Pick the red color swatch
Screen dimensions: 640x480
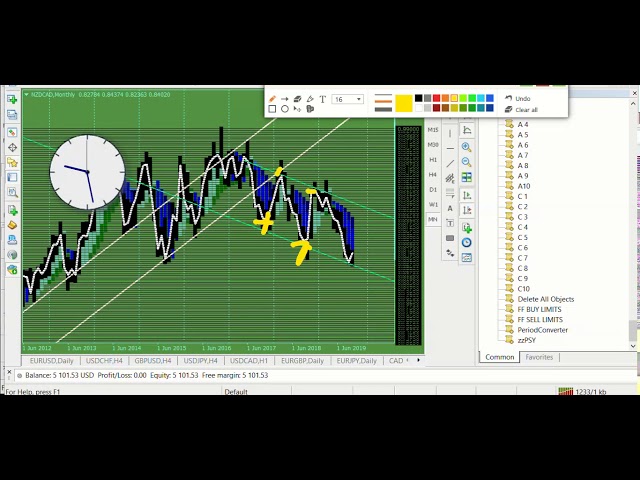pos(436,98)
